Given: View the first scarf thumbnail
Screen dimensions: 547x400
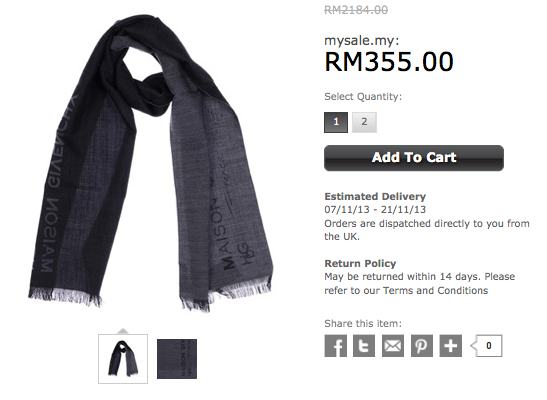Looking at the screenshot, I should tap(123, 359).
